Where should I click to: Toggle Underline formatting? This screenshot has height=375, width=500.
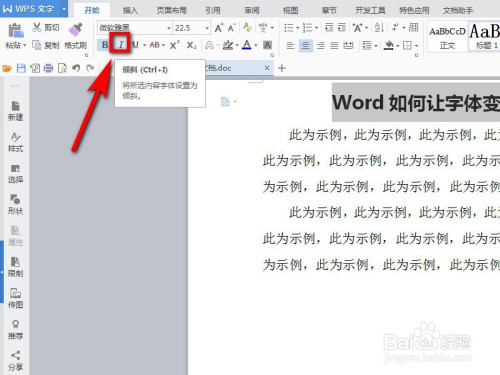point(136,44)
